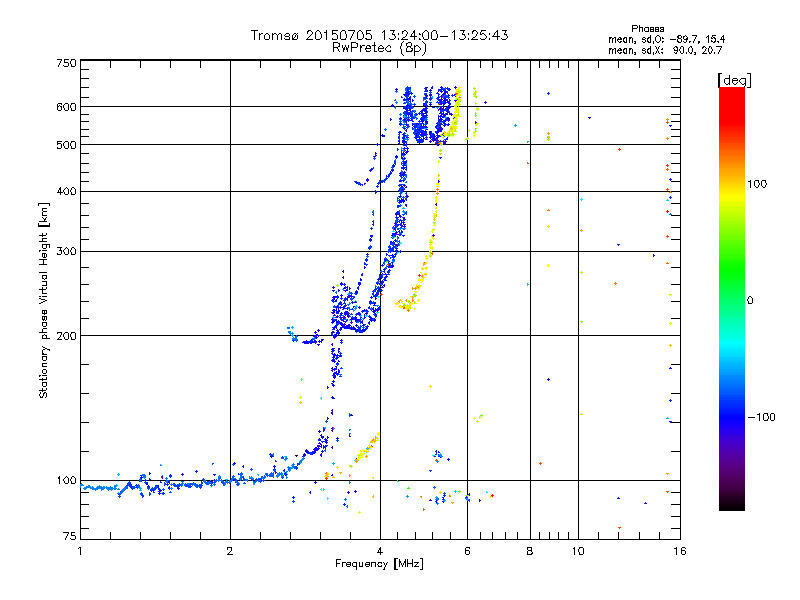Click the '0' label beside the color bar

click(x=750, y=300)
